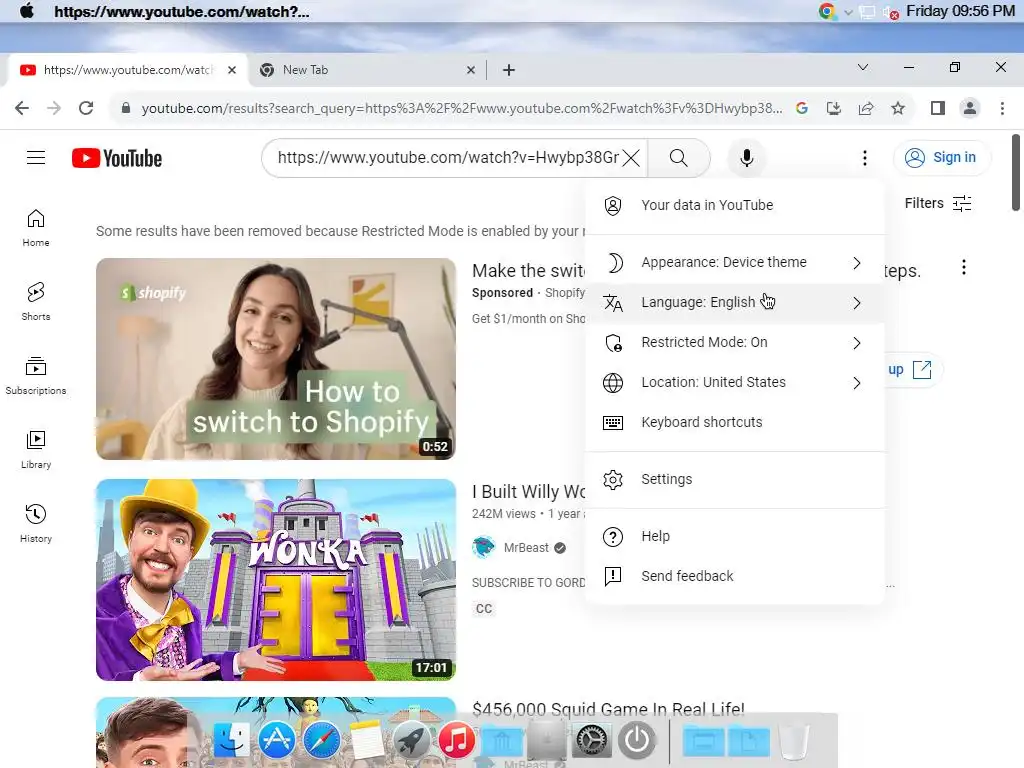The image size is (1024, 768).
Task: Click the page vertical scrollbar
Action: point(1016,173)
